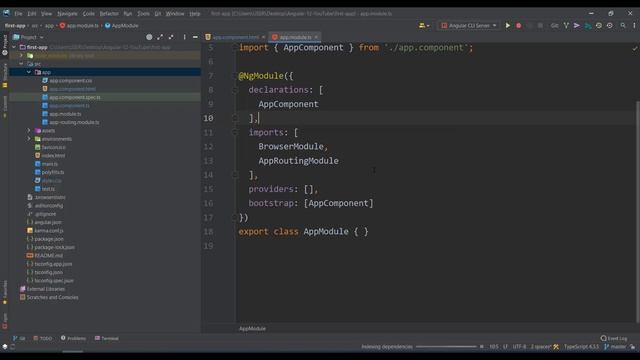Open the run configuration dropdown Angular CLI Server
This screenshot has width=640, height=360.
(x=469, y=25)
